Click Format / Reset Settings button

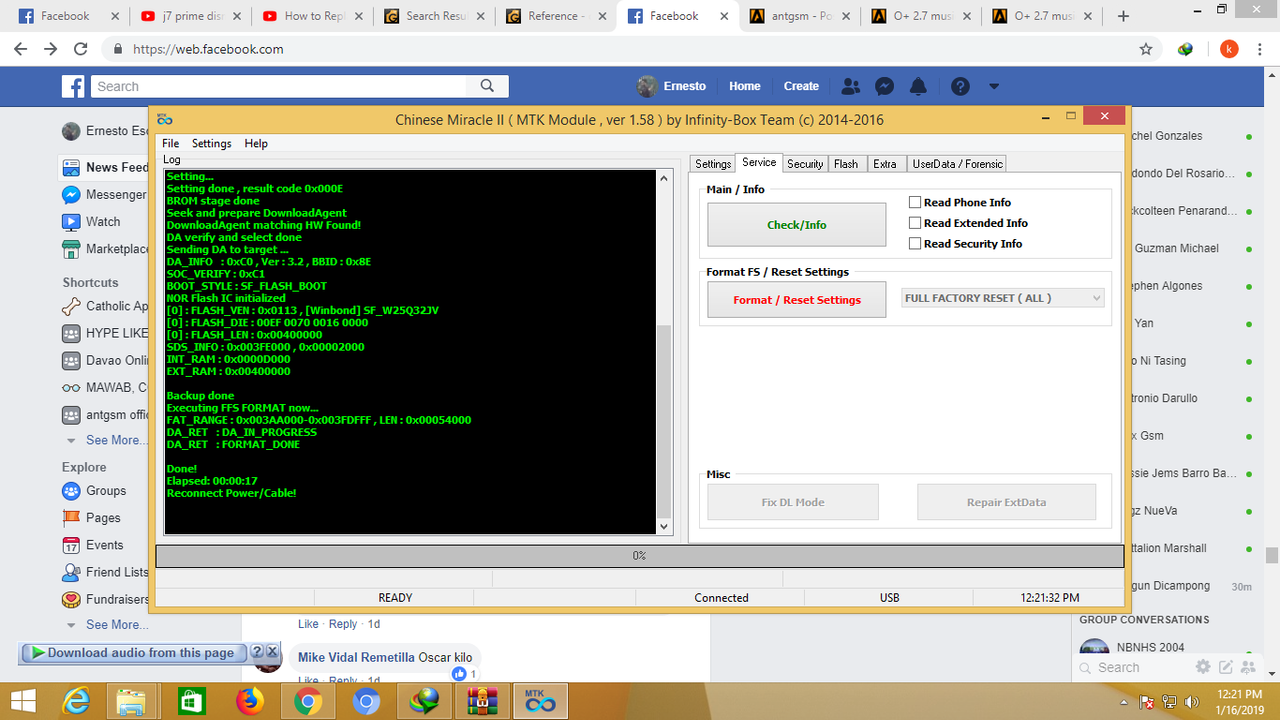pos(797,300)
